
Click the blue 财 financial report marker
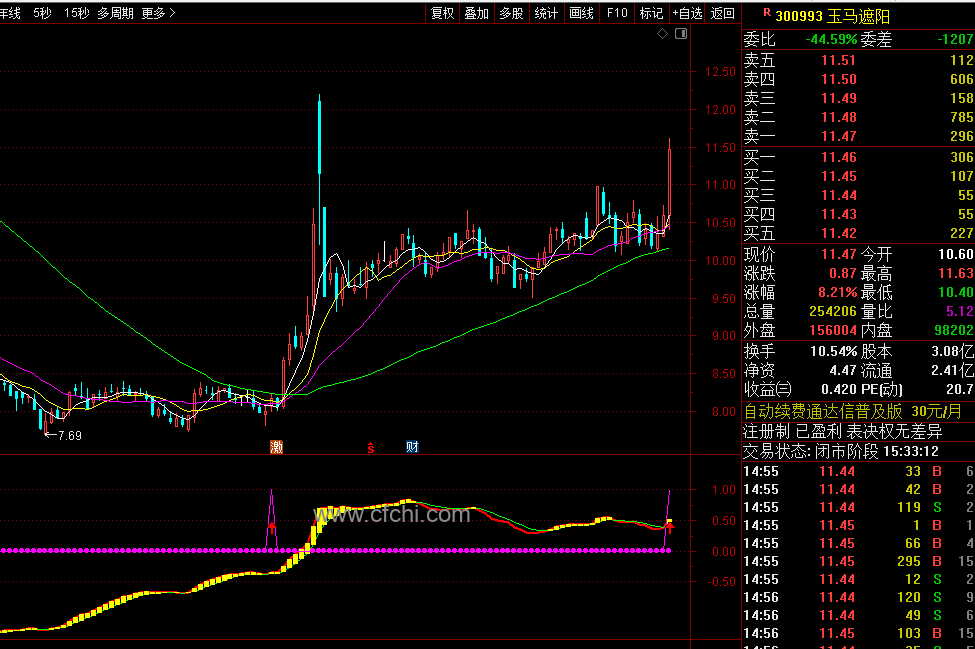(412, 446)
